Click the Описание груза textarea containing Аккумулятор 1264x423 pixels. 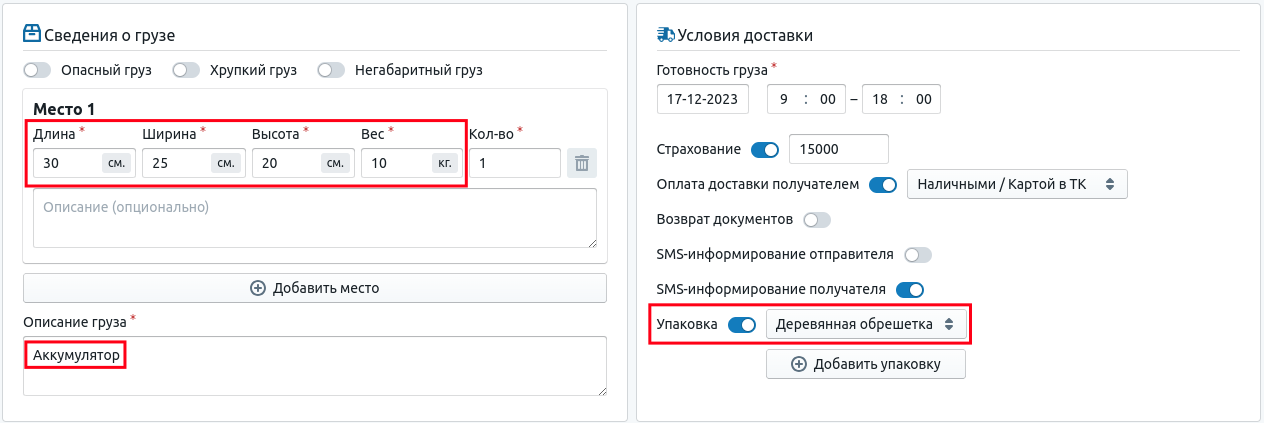tap(315, 366)
